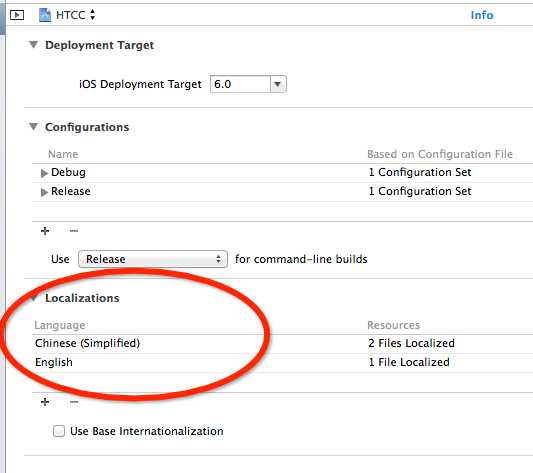
Task: Switch to the Info tab
Action: (x=482, y=15)
